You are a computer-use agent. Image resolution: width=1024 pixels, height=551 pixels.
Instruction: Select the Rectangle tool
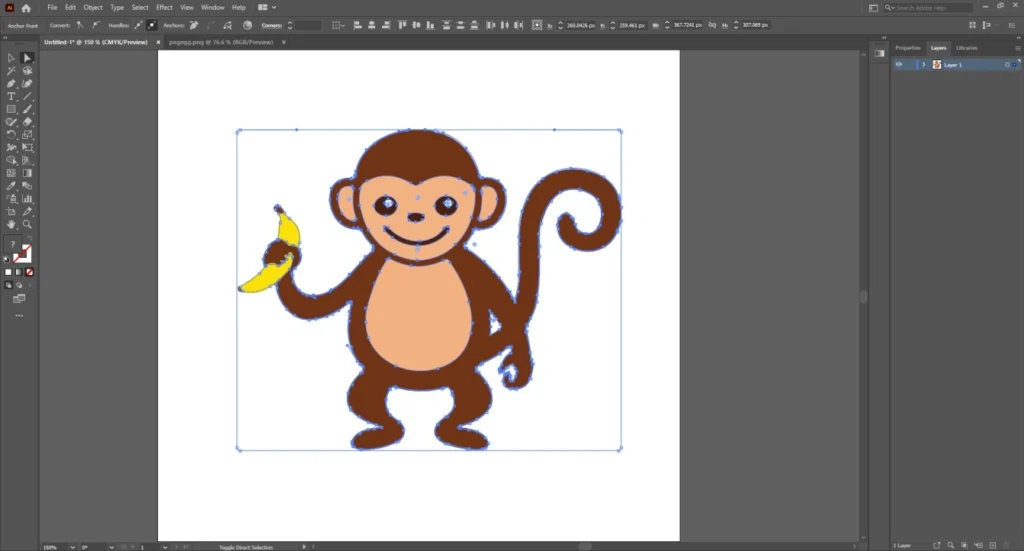click(x=11, y=109)
